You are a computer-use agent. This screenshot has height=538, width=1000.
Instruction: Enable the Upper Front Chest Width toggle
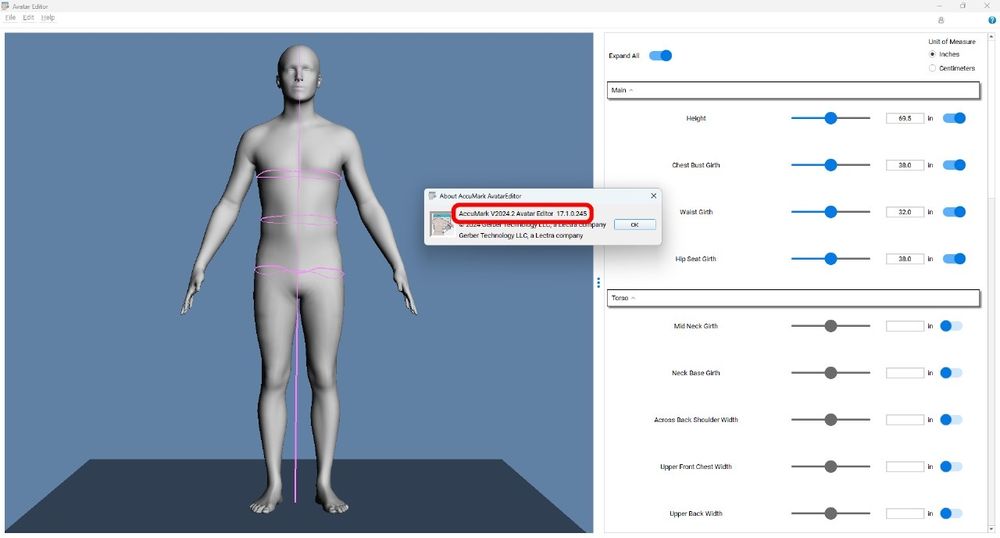point(951,467)
